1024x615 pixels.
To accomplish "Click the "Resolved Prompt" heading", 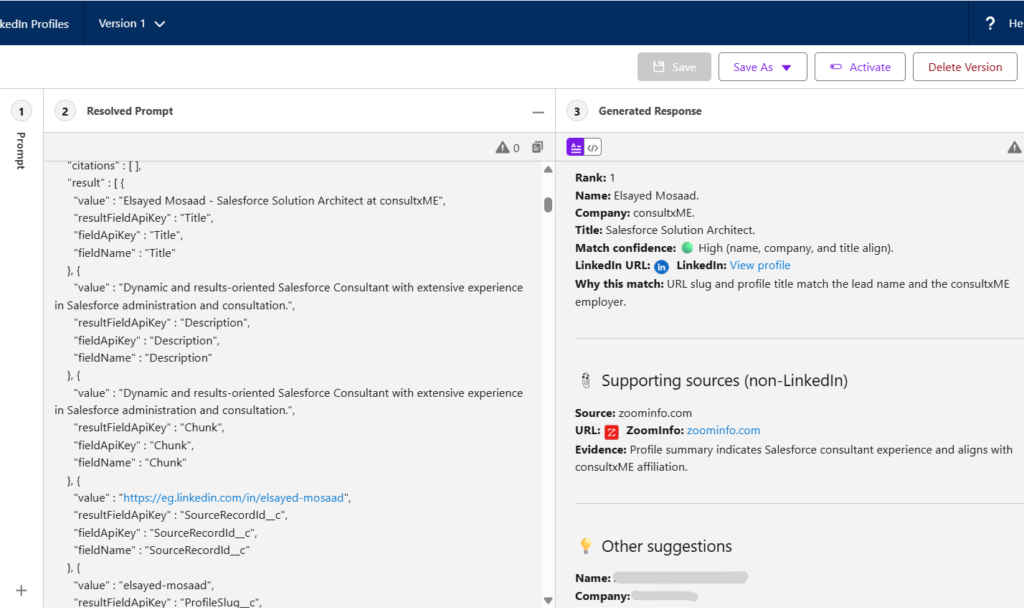I will pyautogui.click(x=130, y=111).
